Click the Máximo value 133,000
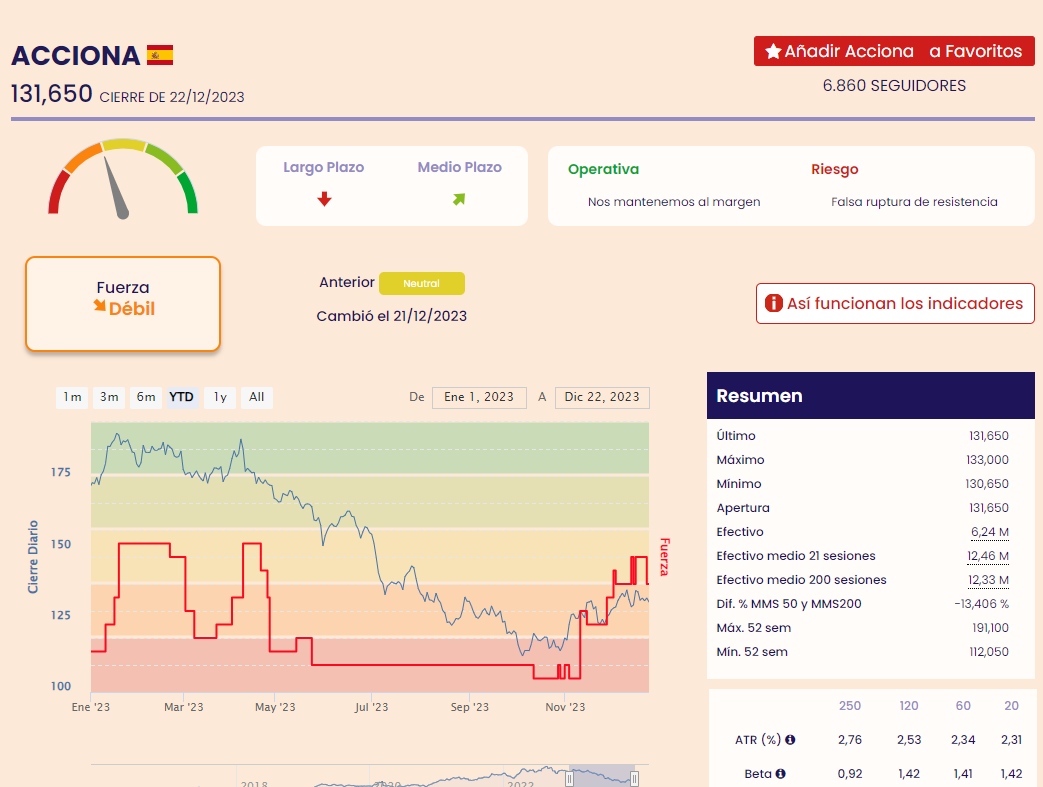Image resolution: width=1043 pixels, height=787 pixels. (x=987, y=460)
